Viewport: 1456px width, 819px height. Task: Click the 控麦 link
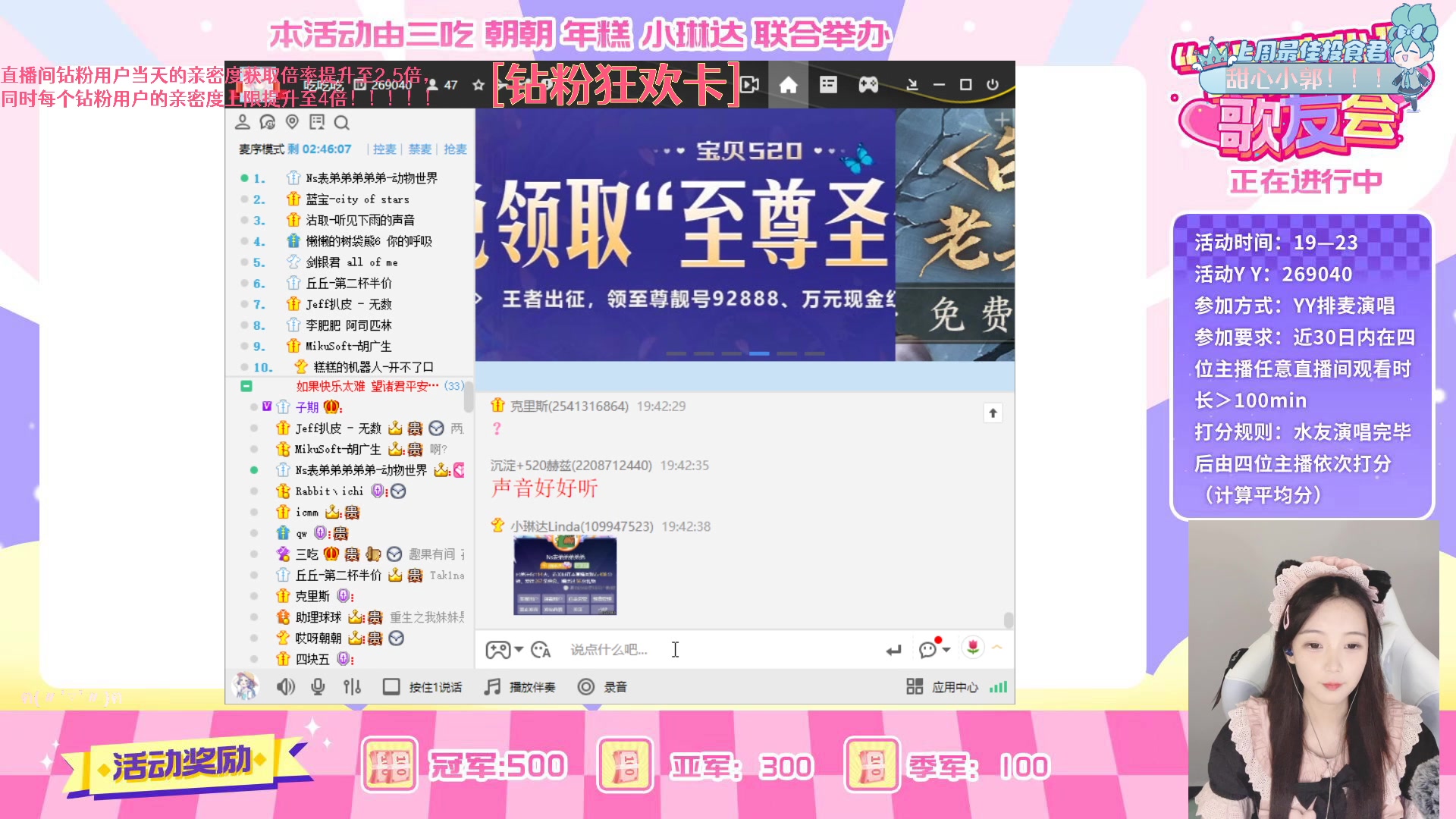pyautogui.click(x=384, y=149)
